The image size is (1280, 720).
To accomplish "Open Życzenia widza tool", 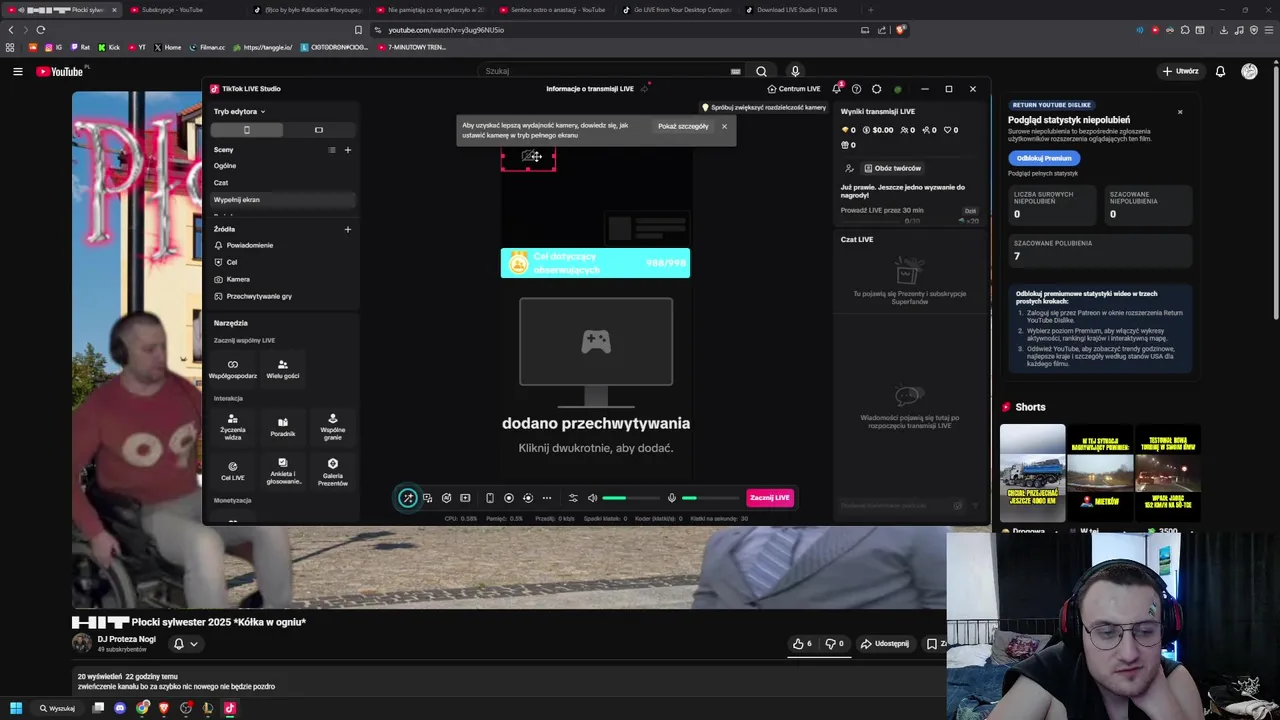I will click(x=233, y=426).
